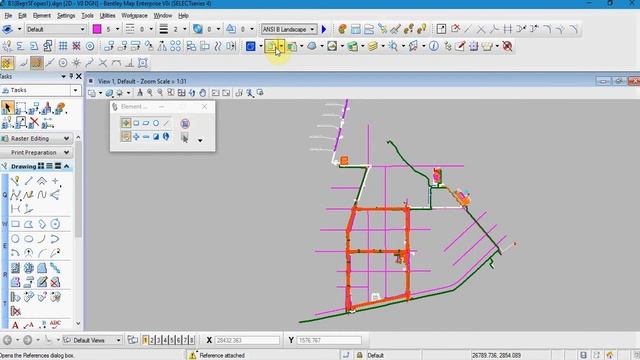The image size is (640, 360).
Task: Select the Place Text A tool
Action: coord(16,325)
